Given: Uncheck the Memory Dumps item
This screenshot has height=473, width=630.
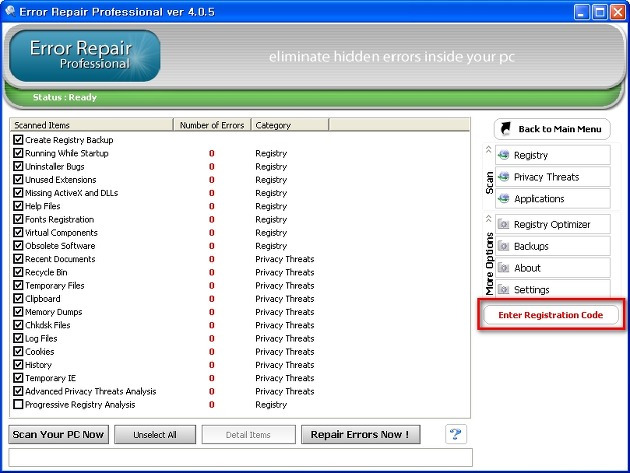Looking at the screenshot, I should point(18,311).
